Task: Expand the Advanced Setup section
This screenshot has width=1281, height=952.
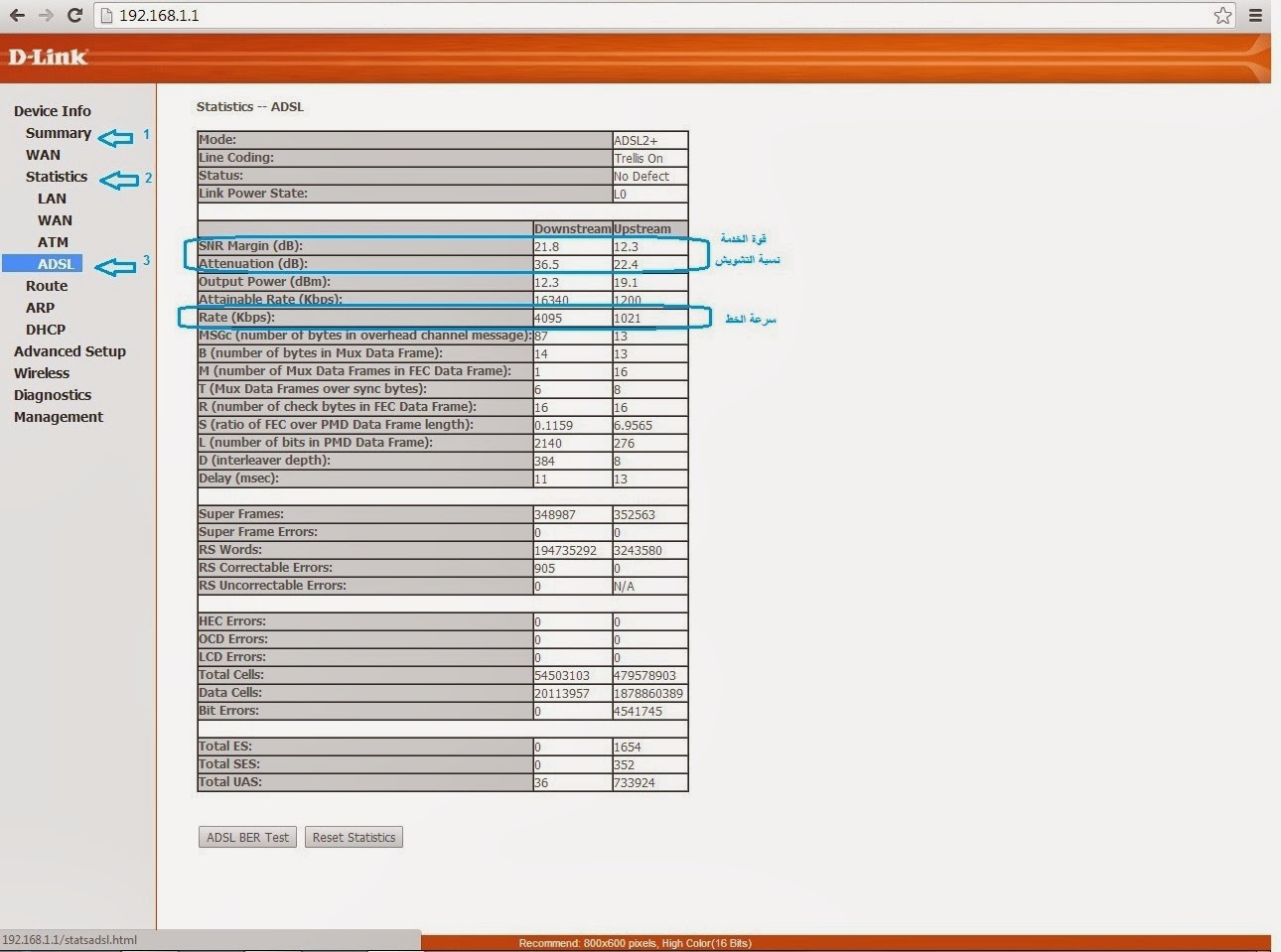Action: click(x=70, y=351)
